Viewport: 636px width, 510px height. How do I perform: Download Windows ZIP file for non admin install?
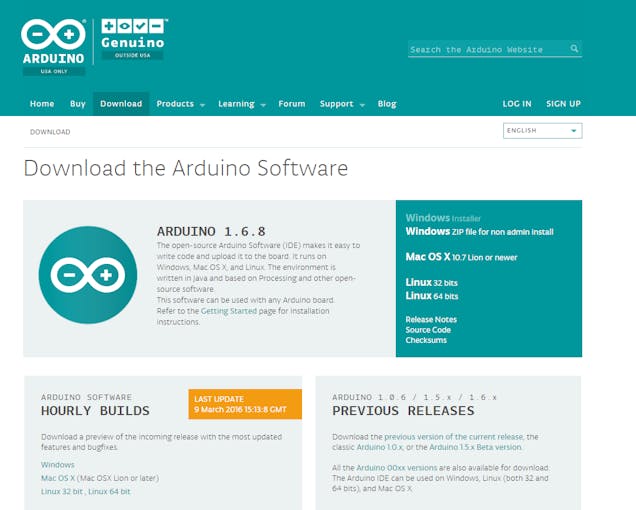click(x=479, y=232)
